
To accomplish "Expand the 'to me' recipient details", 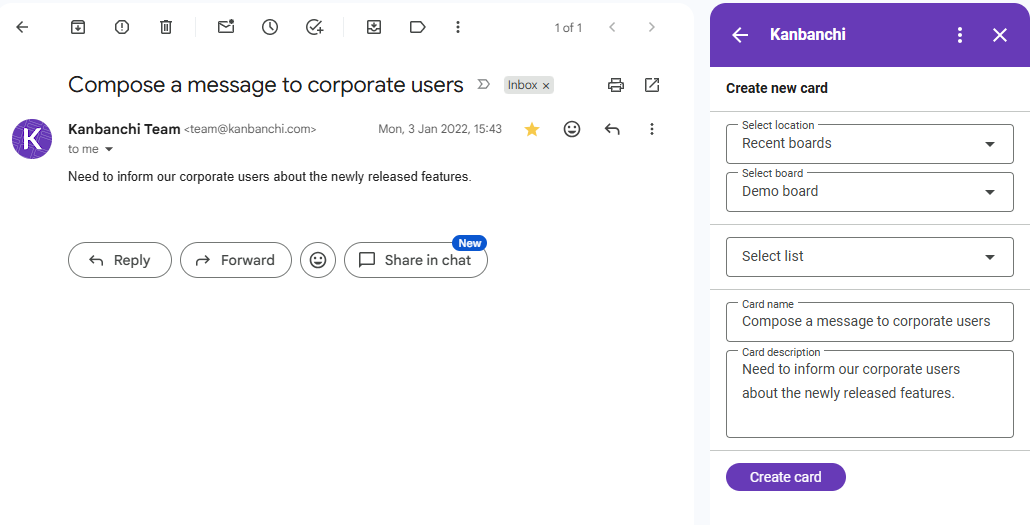I will pyautogui.click(x=109, y=149).
